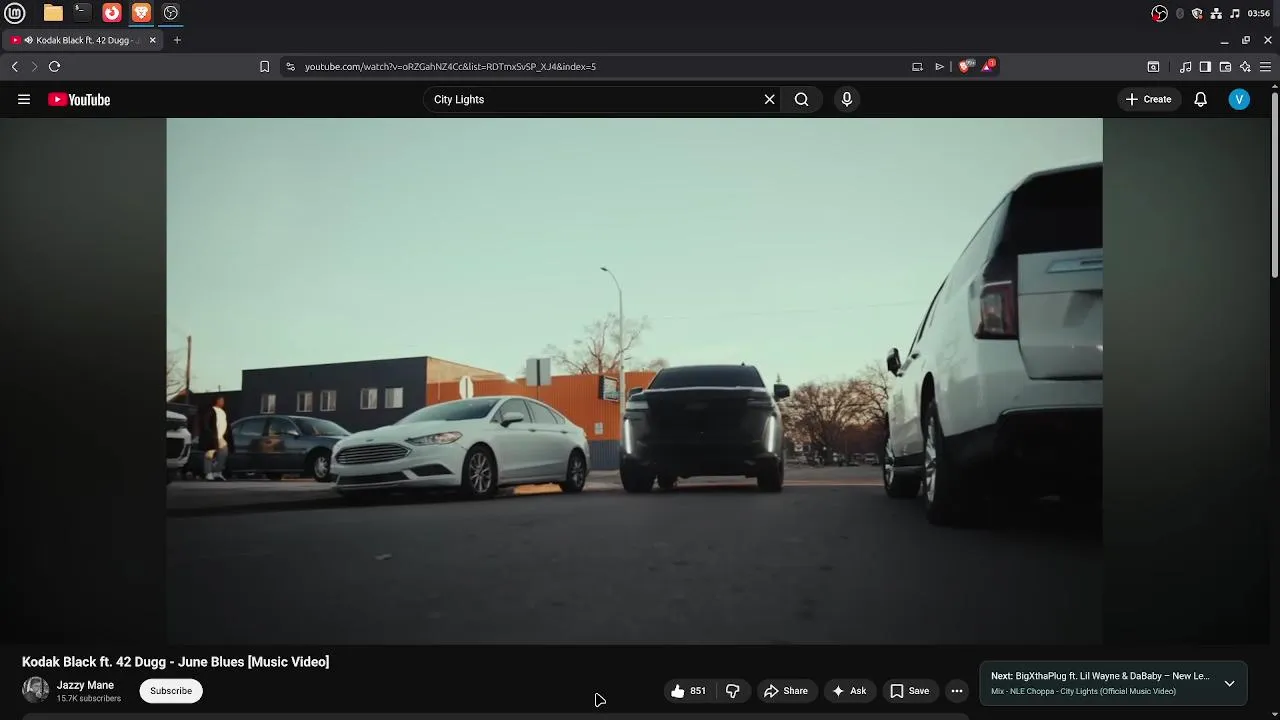Open Brave Wallet icon
1280x720 pixels.
1225,67
